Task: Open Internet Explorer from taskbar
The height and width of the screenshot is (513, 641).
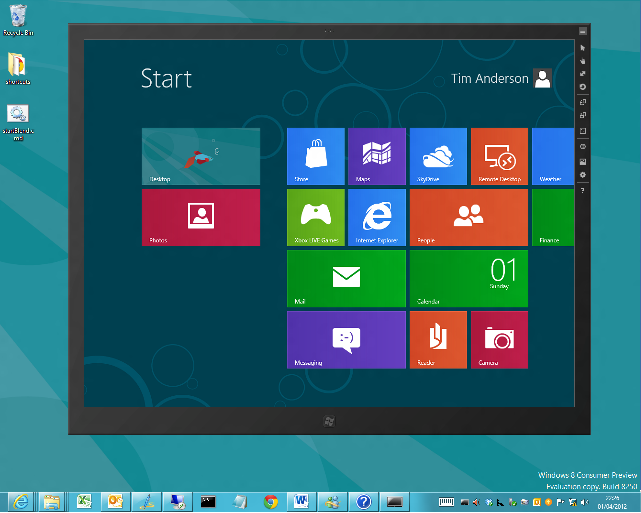Action: pyautogui.click(x=20, y=502)
